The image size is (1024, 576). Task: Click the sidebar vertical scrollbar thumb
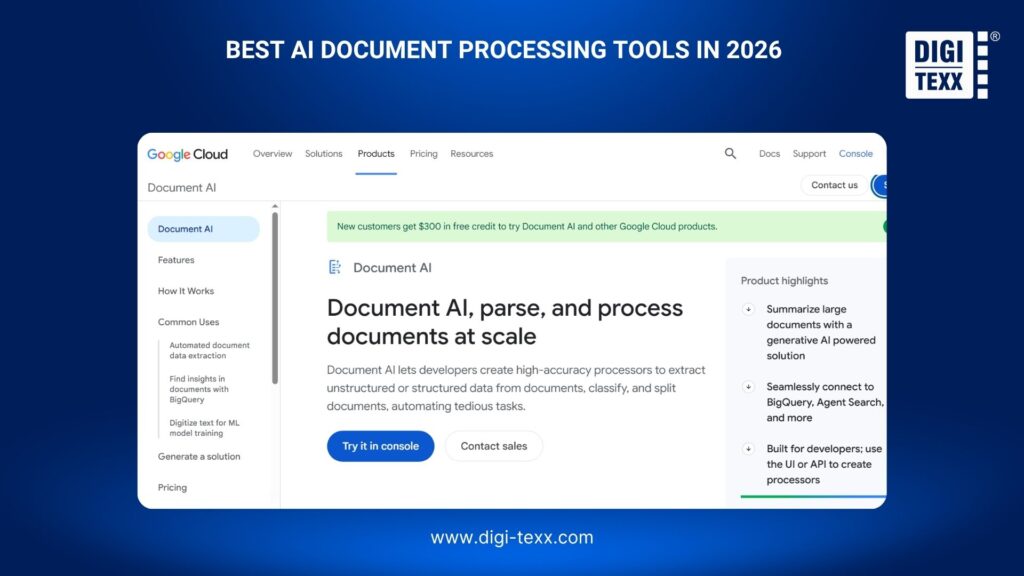(275, 298)
